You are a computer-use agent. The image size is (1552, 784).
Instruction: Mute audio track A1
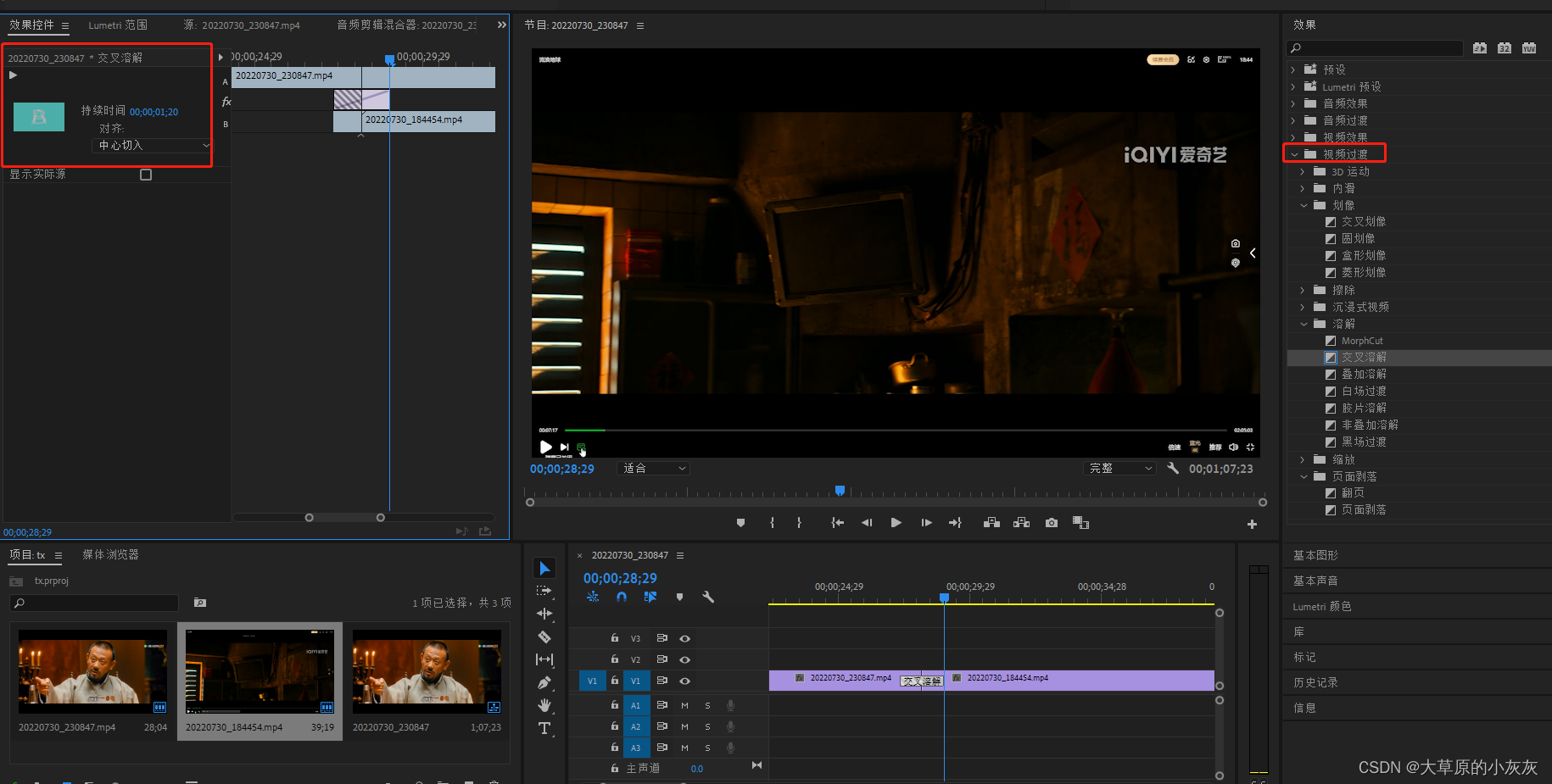pos(684,705)
